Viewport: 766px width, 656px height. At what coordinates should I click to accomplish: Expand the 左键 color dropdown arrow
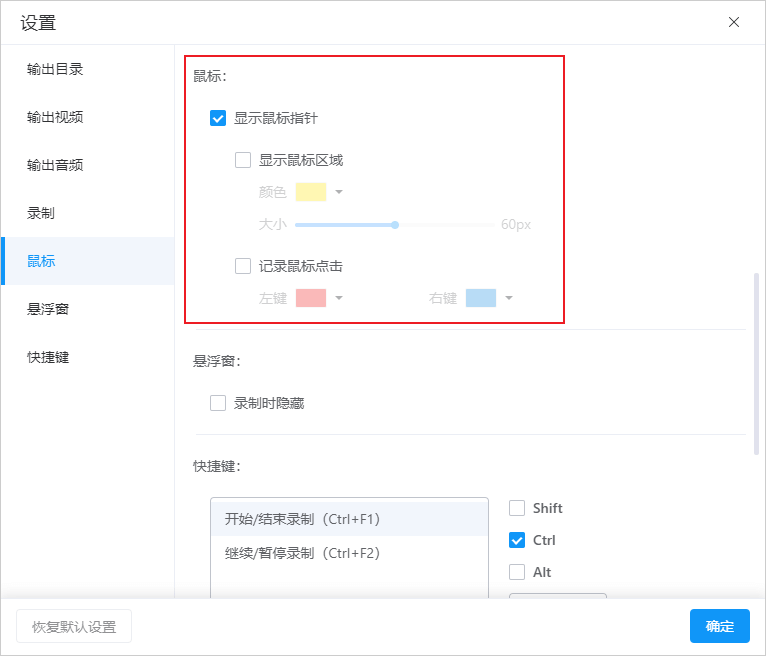point(339,298)
